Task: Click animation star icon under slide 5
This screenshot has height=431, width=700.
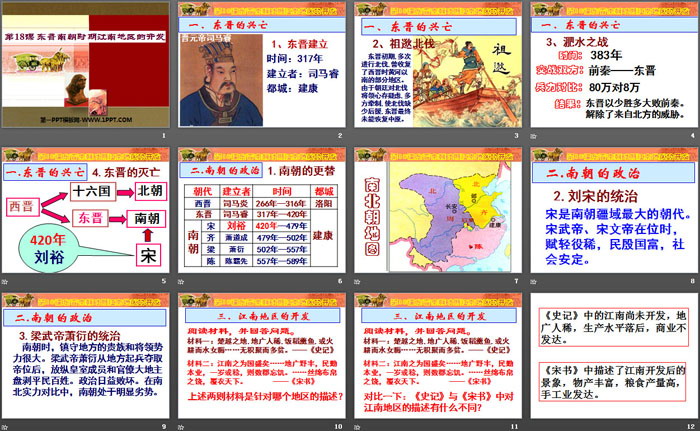Action: coord(4,281)
